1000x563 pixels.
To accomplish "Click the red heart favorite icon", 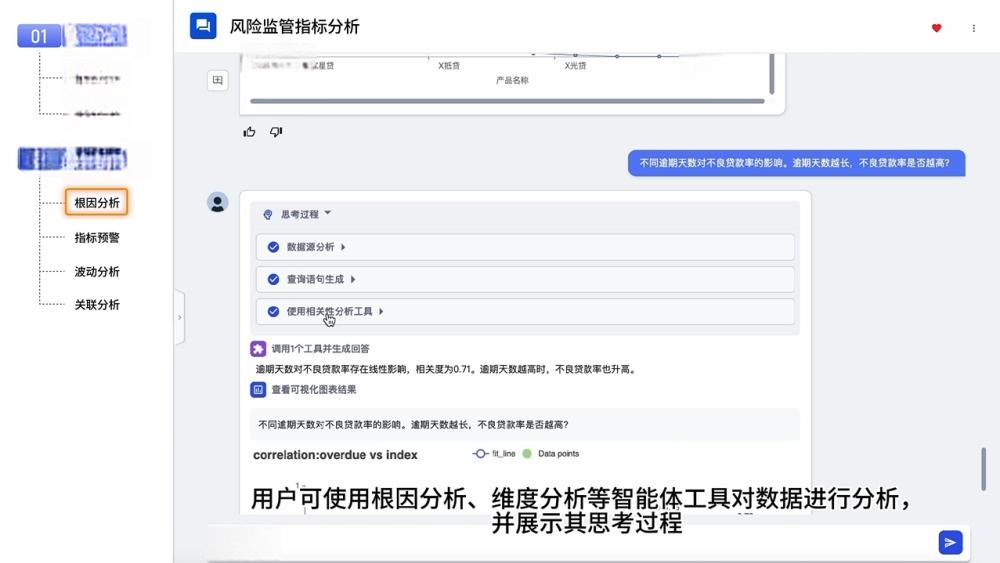I will (936, 28).
